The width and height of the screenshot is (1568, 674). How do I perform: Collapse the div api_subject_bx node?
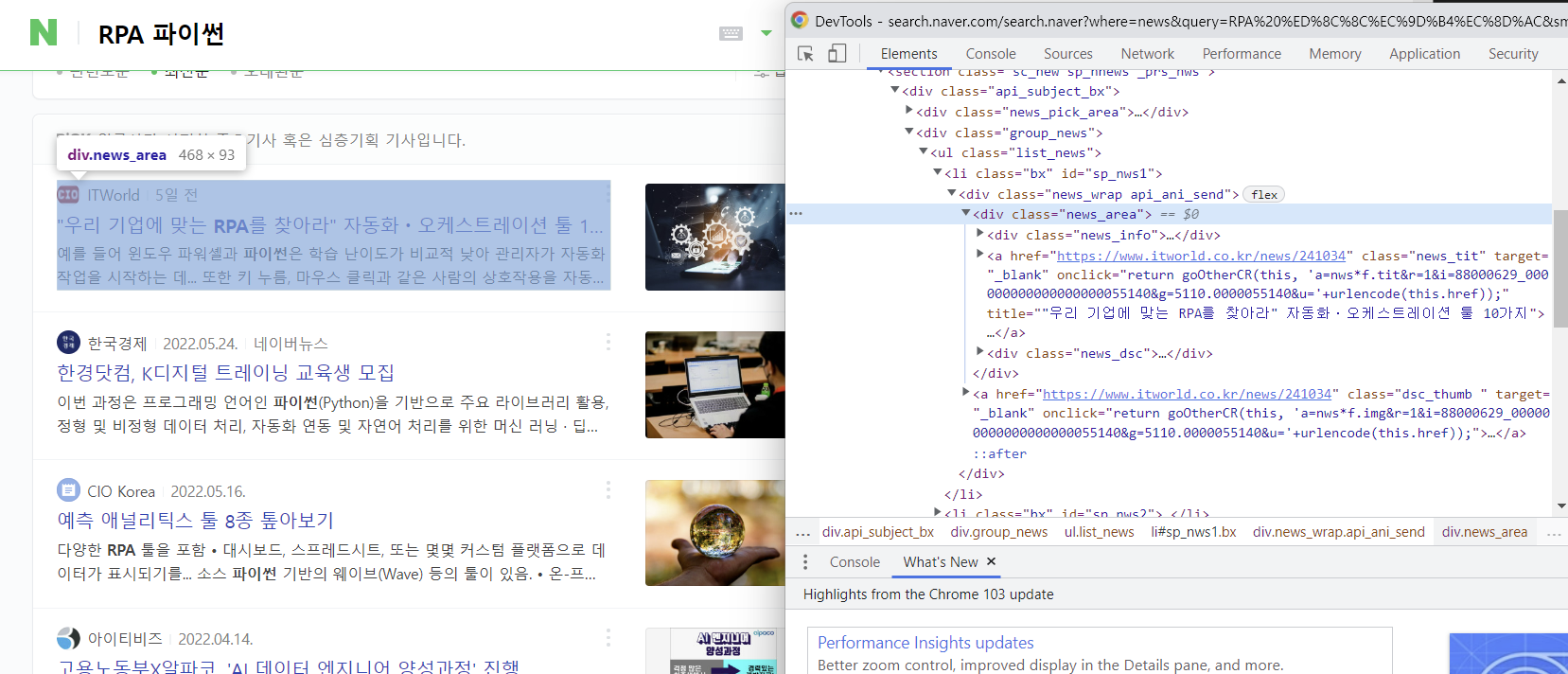(x=894, y=90)
